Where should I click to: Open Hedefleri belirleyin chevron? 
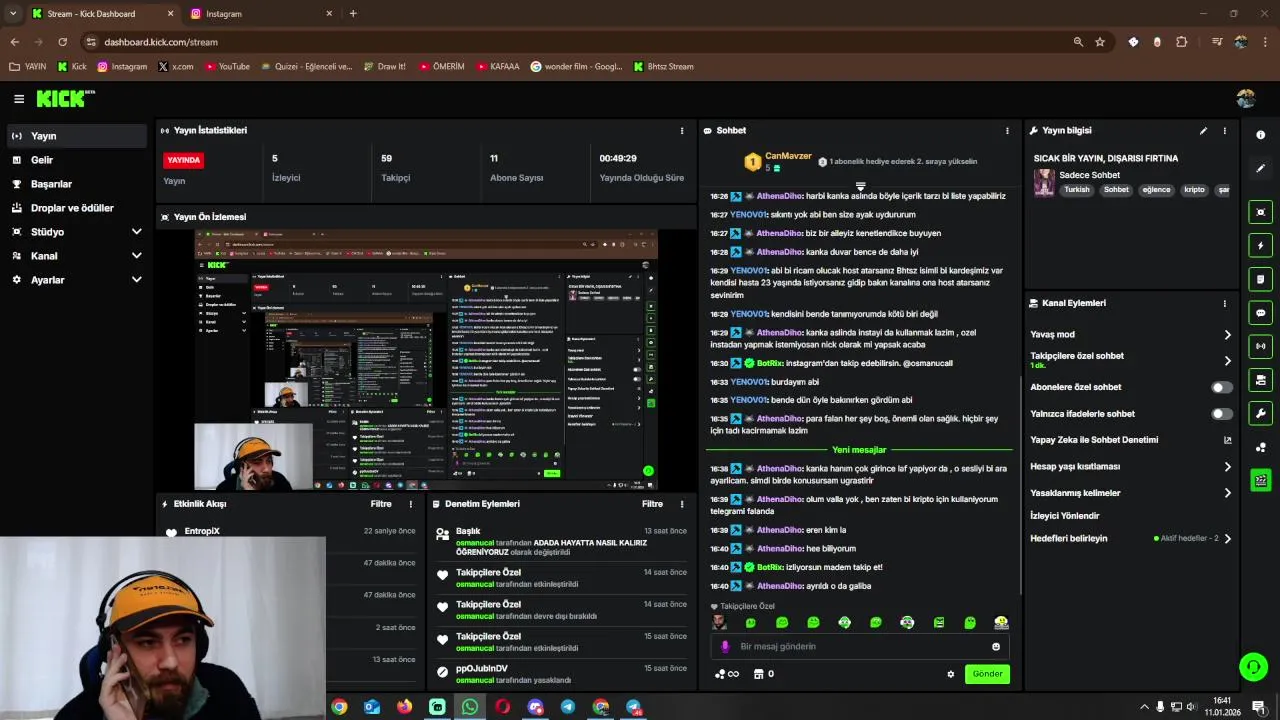tap(1227, 539)
